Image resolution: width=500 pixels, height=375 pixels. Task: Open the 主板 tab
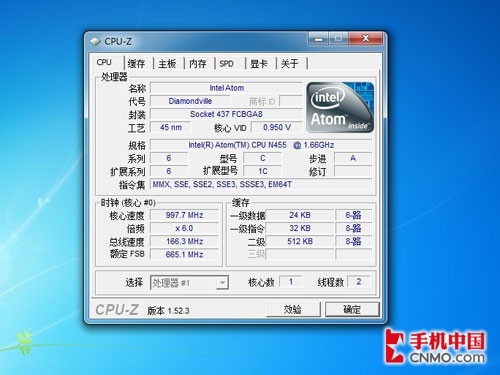(167, 63)
